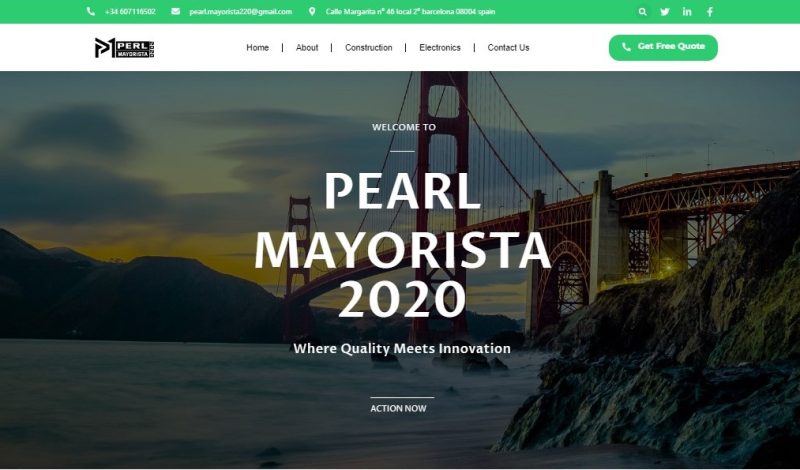Click the Where Quality Meets Innovation tagline
Viewport: 800px width, 470px height.
[402, 349]
